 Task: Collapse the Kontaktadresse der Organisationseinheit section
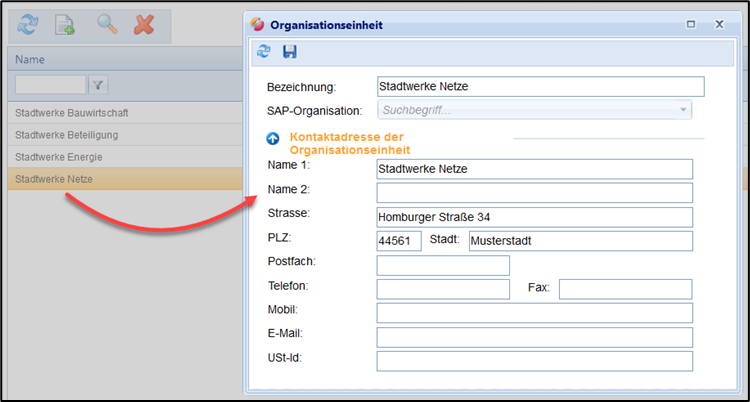273,141
